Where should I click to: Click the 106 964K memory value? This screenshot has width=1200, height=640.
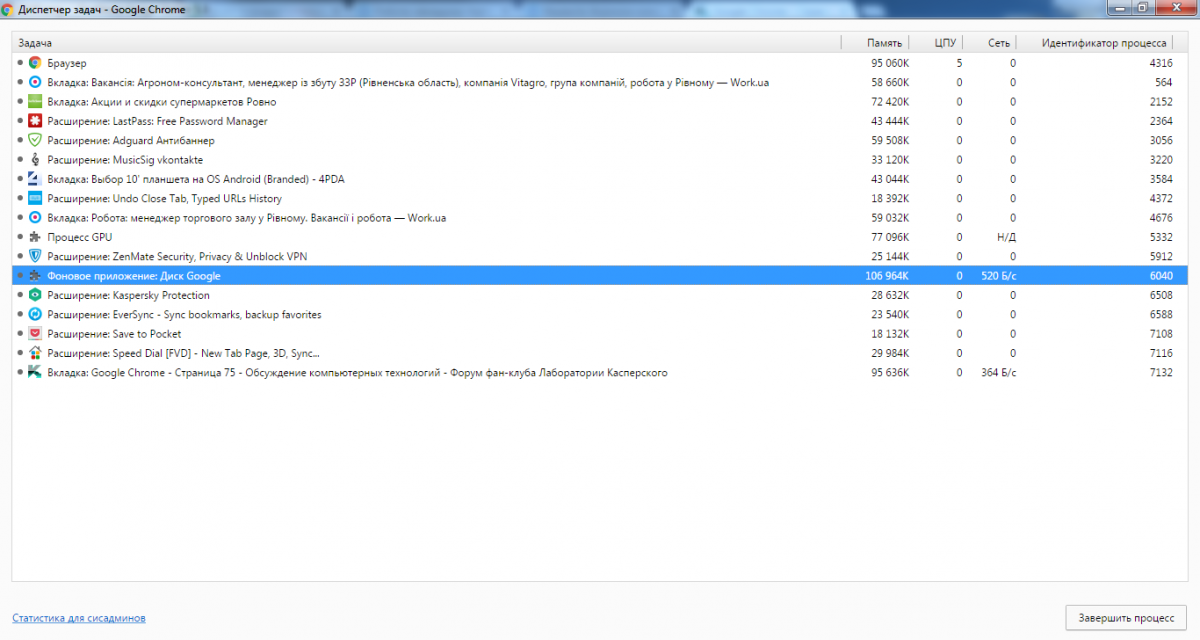click(887, 276)
